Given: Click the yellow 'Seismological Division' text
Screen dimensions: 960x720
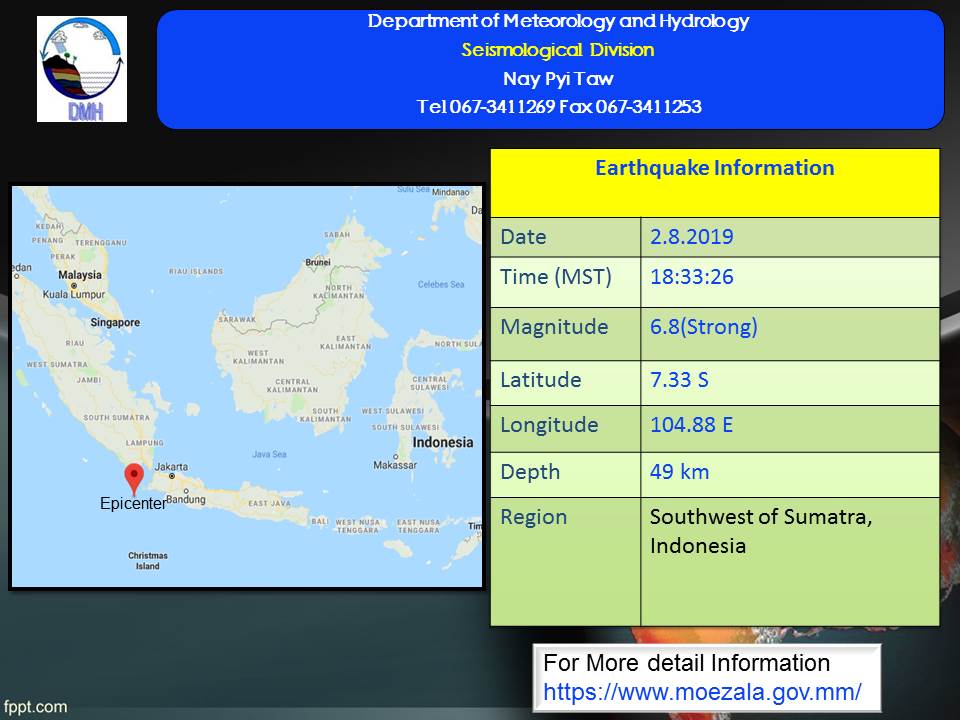Looking at the screenshot, I should [558, 50].
